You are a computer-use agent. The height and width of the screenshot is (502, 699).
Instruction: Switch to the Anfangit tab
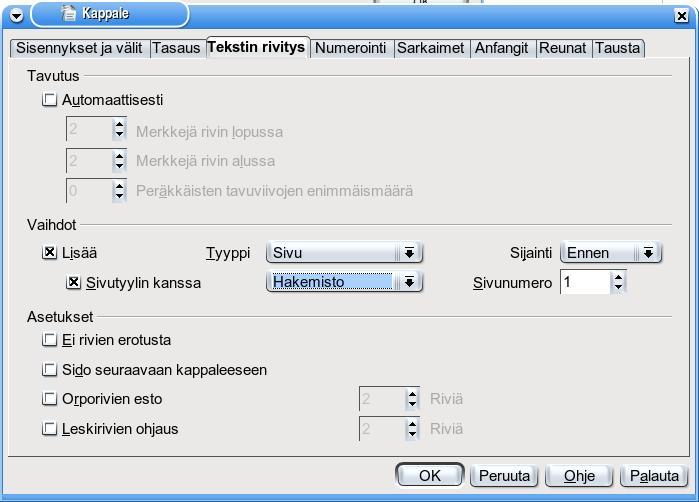[x=501, y=48]
